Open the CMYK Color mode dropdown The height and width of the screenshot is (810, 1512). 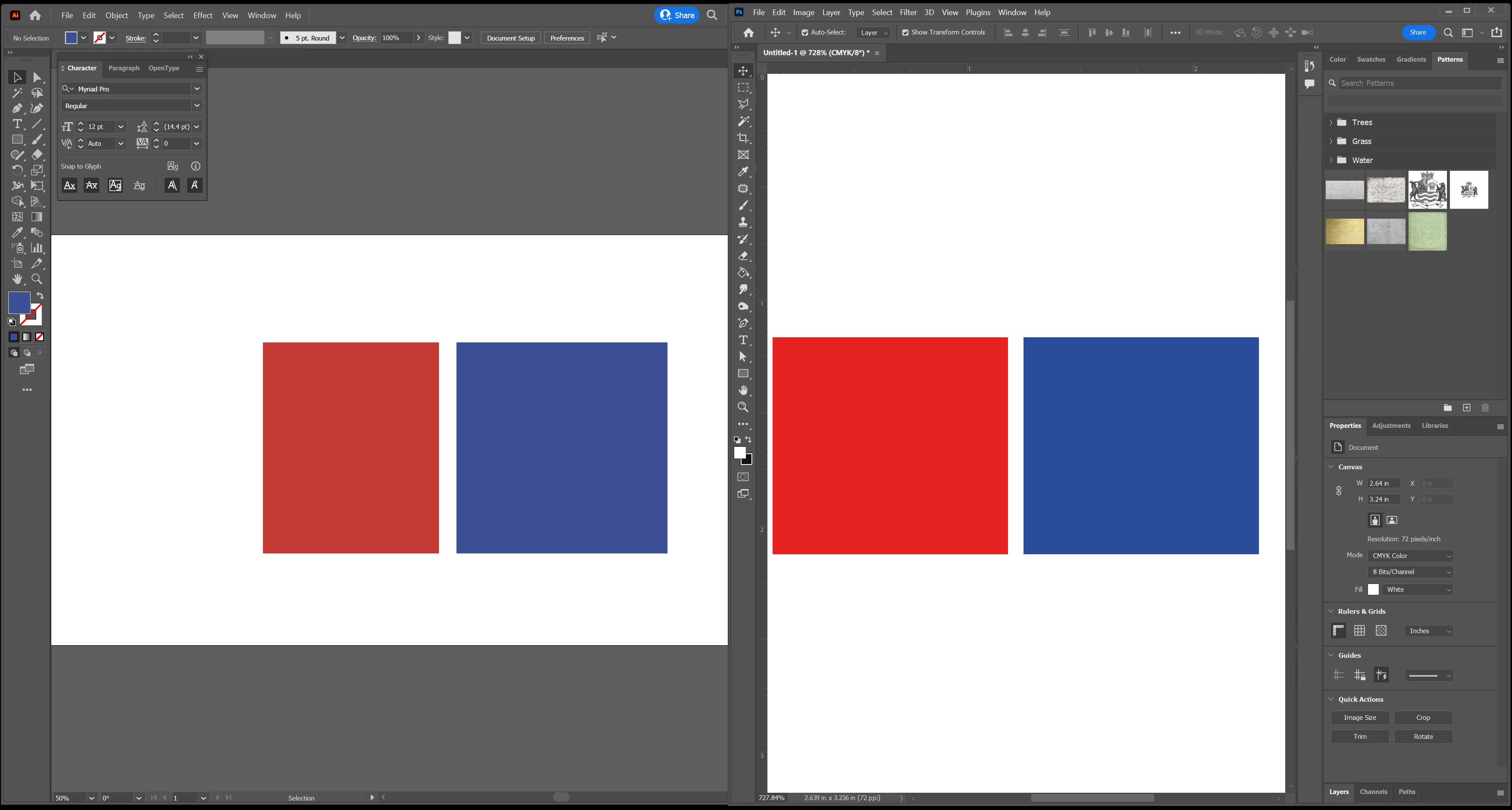(x=1410, y=556)
